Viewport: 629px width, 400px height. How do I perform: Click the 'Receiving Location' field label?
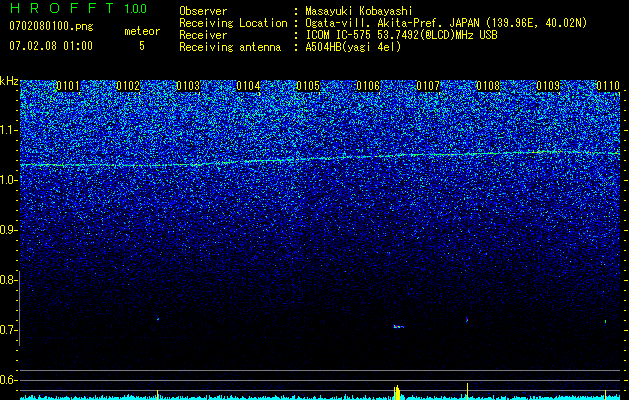click(x=233, y=23)
